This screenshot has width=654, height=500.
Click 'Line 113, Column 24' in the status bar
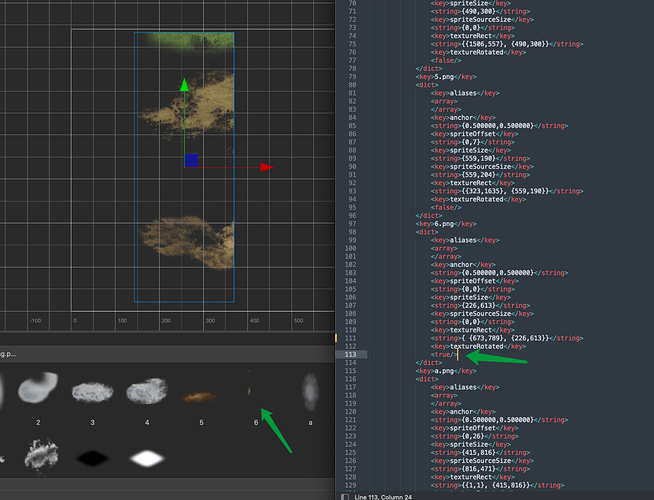pyautogui.click(x=383, y=497)
